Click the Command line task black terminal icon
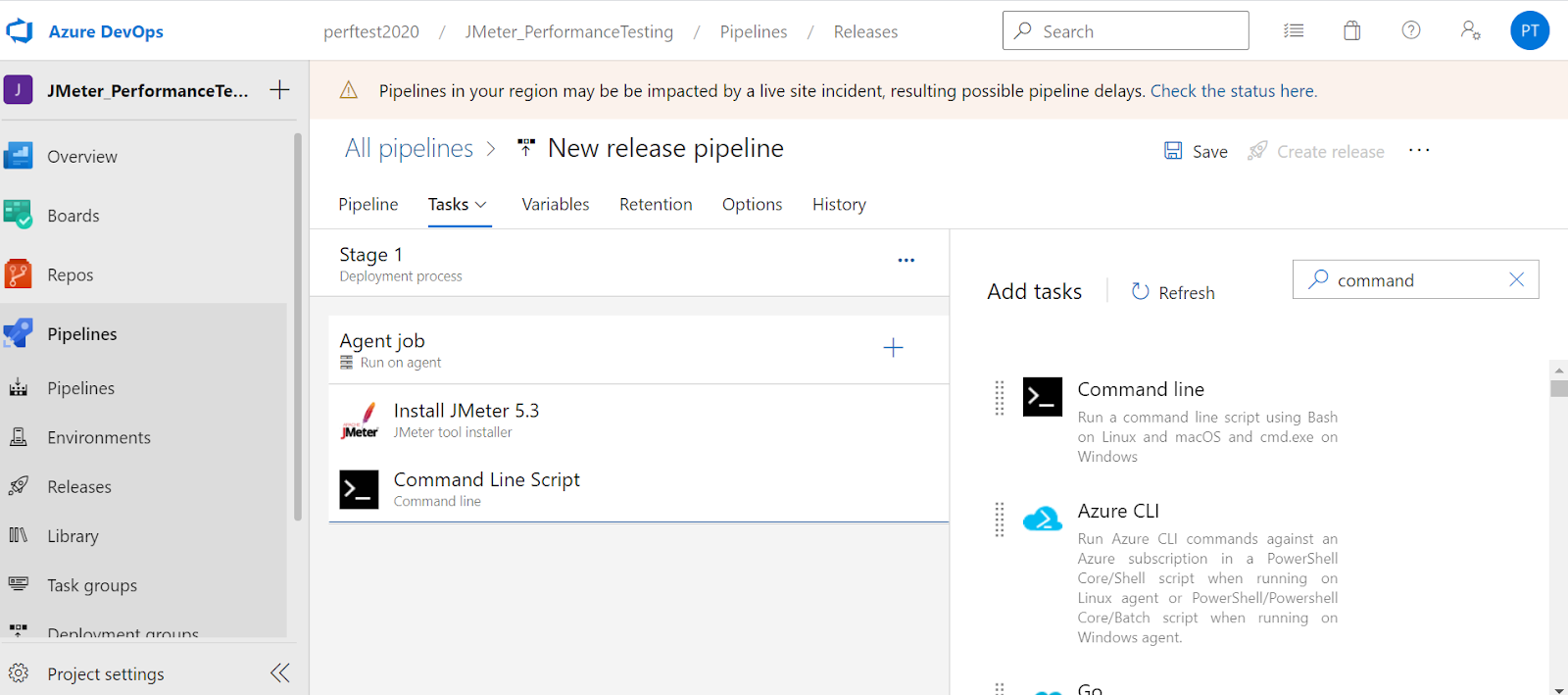 coord(1043,397)
